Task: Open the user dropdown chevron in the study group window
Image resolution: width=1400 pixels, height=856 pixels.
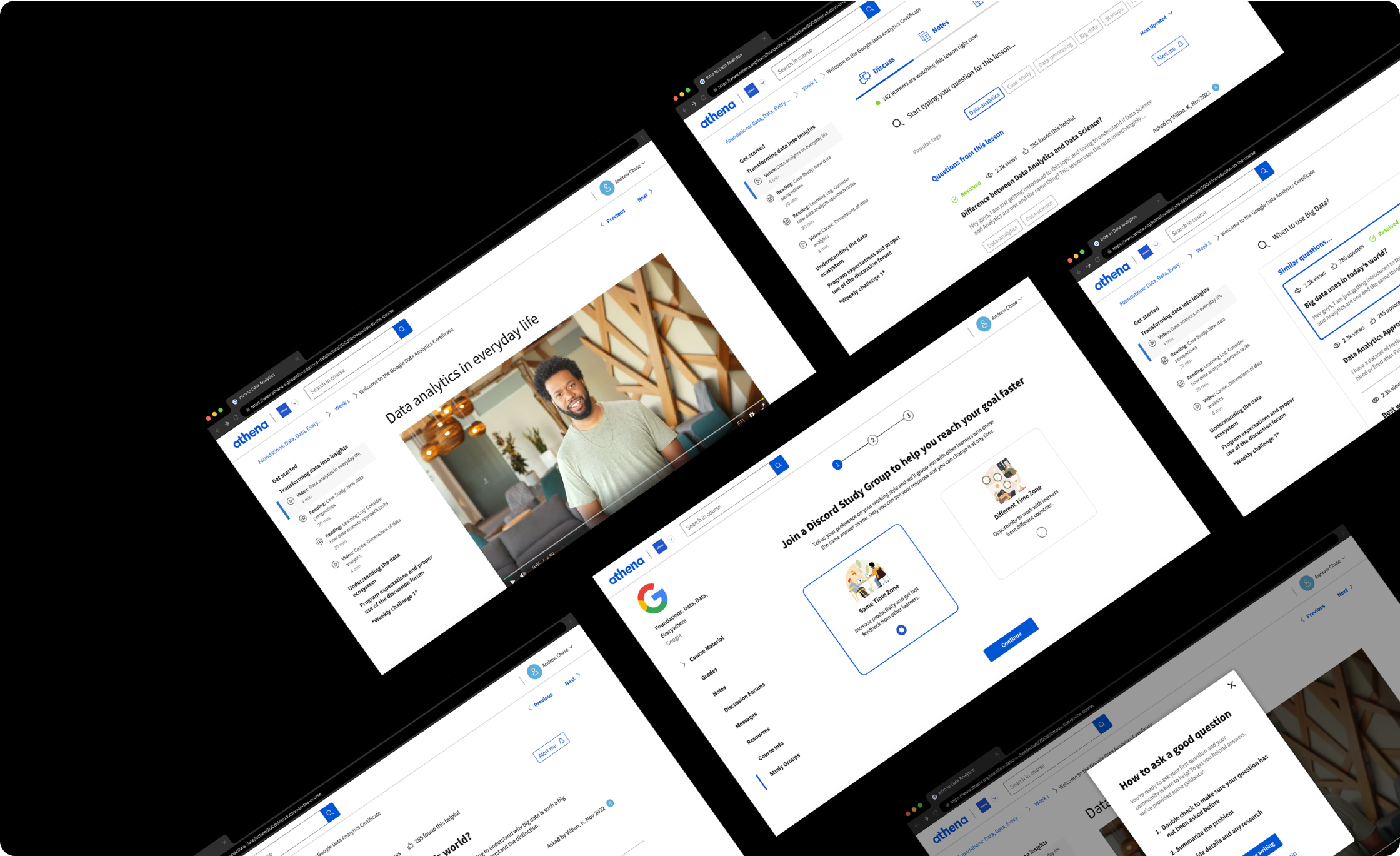Action: pyautogui.click(x=1020, y=299)
